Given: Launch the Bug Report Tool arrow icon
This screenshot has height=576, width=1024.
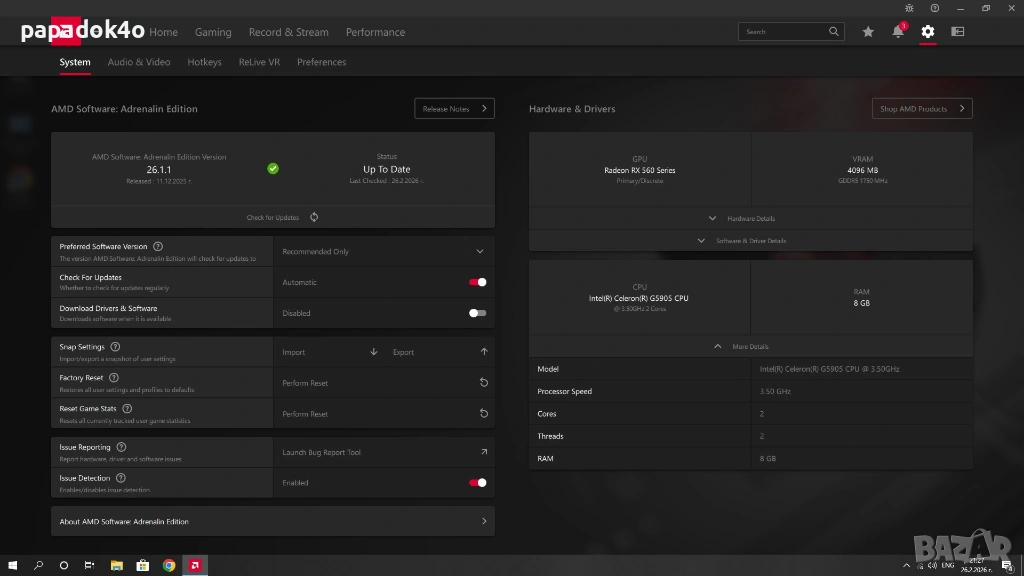Looking at the screenshot, I should coord(484,452).
